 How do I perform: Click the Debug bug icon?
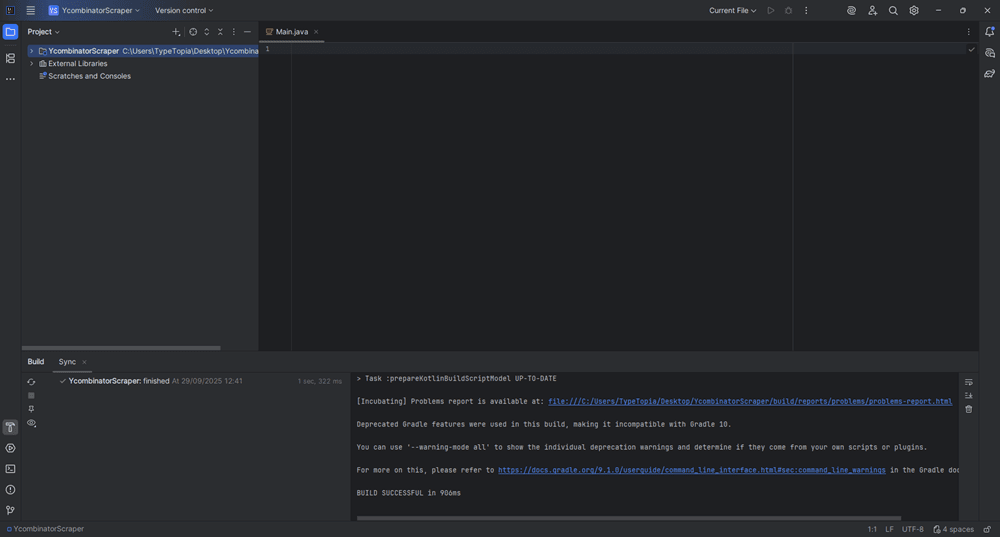click(788, 11)
